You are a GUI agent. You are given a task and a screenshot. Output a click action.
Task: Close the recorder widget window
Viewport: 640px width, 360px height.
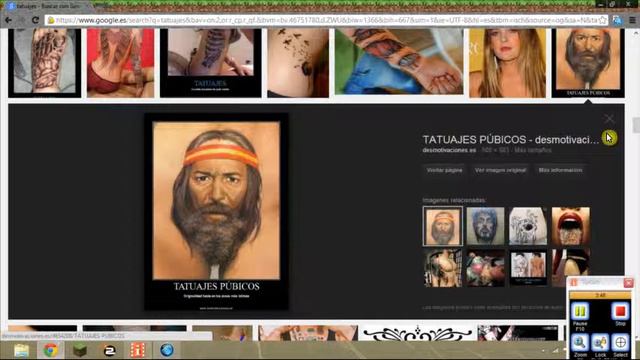pyautogui.click(x=628, y=282)
